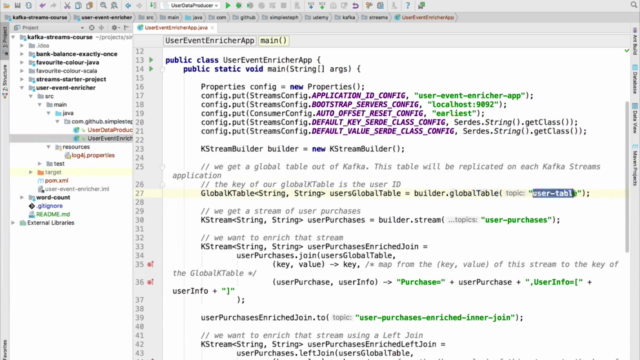Screen dimensions: 640x360
Task: Click the Save All toolbar icon
Action: click(17, 6)
